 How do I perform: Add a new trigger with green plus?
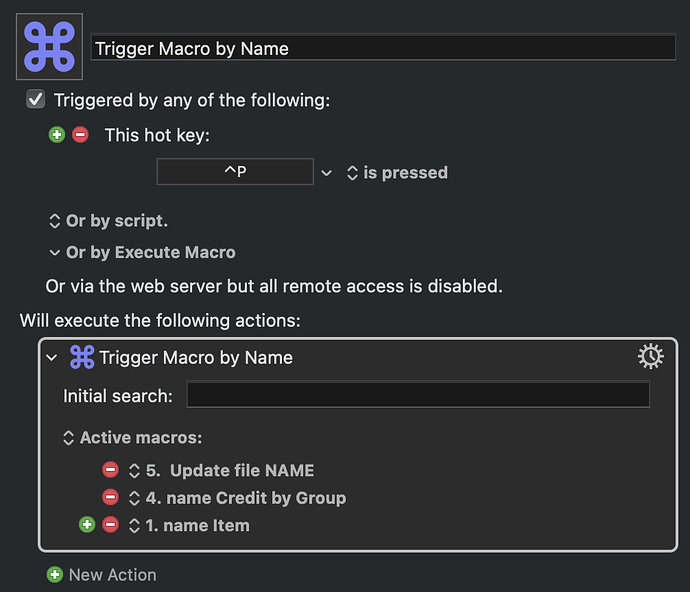(57, 135)
